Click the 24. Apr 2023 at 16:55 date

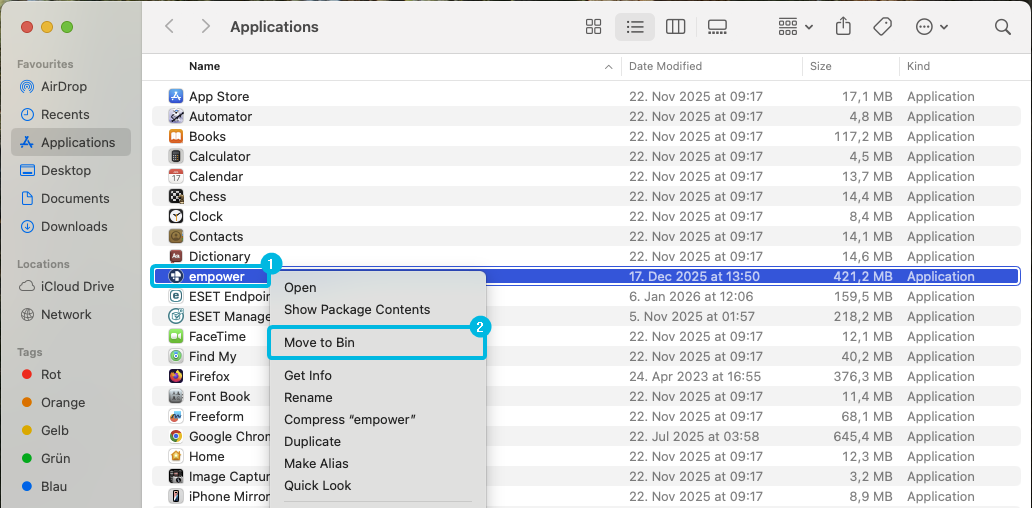695,376
